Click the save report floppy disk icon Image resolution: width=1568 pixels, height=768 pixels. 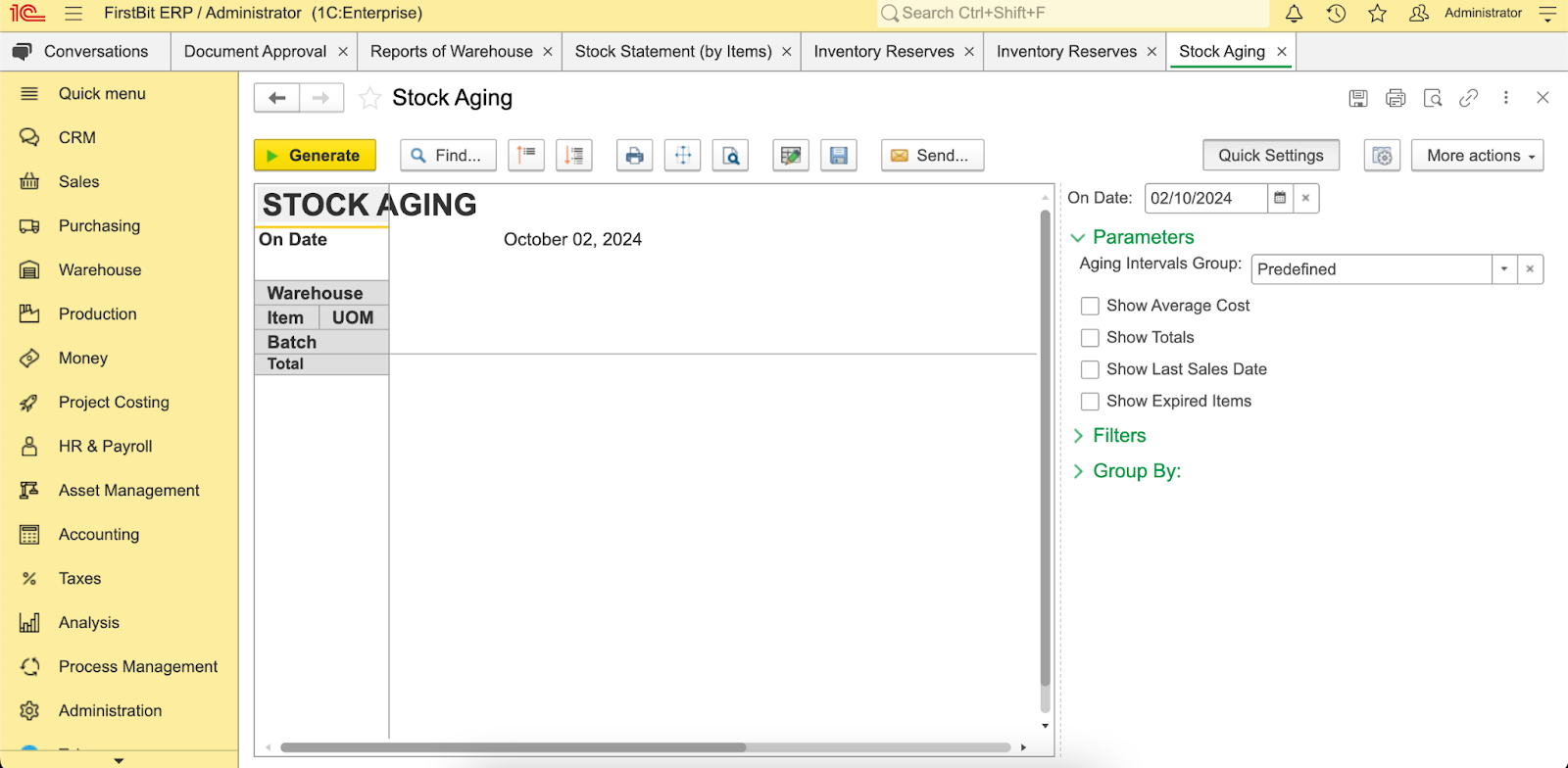tap(839, 156)
